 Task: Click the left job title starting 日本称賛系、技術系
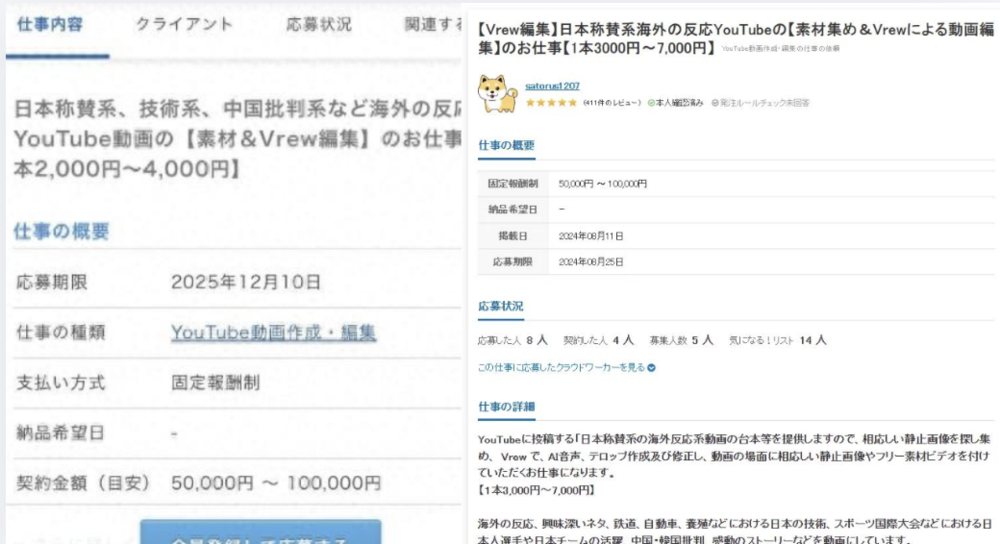pos(237,138)
